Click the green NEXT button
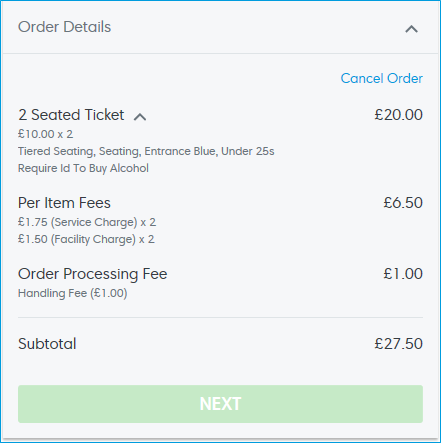 coord(220,404)
